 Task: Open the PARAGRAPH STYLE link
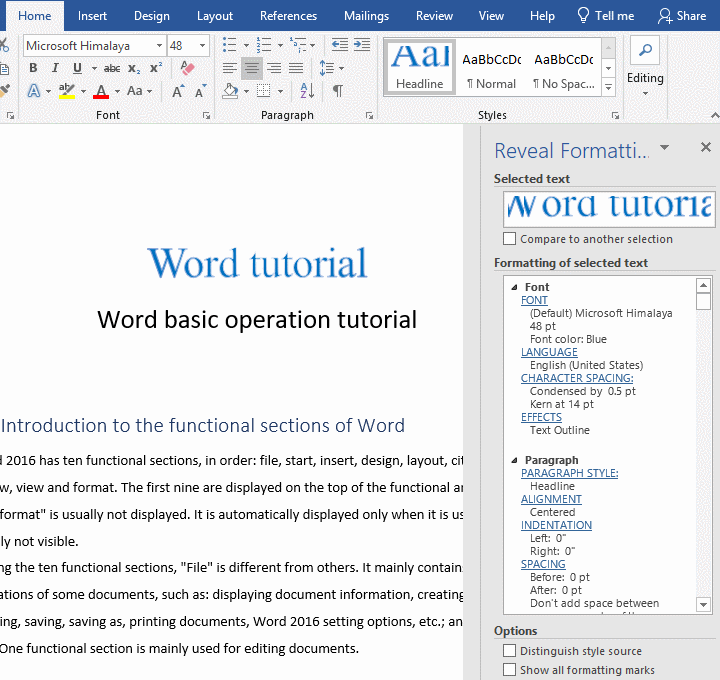[x=569, y=473]
